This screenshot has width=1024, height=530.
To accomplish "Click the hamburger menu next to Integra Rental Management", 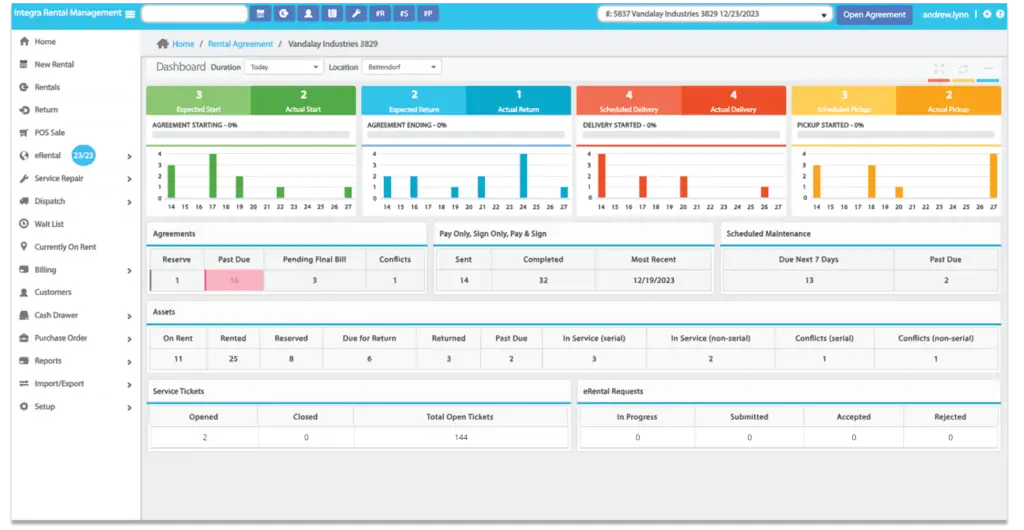I will tap(130, 14).
